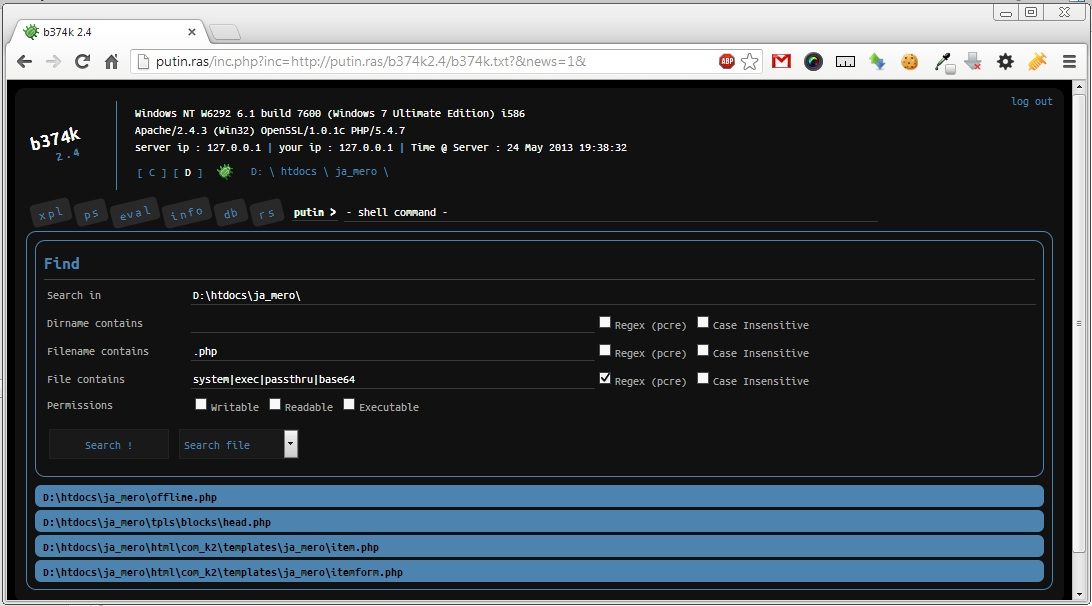Viewport: 1092px width, 606px height.
Task: Open the ruler measurement extension icon
Action: click(x=845, y=62)
